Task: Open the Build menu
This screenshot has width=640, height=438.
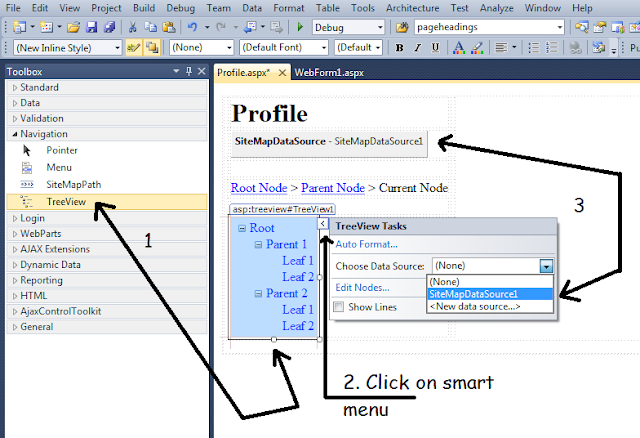Action: [144, 8]
